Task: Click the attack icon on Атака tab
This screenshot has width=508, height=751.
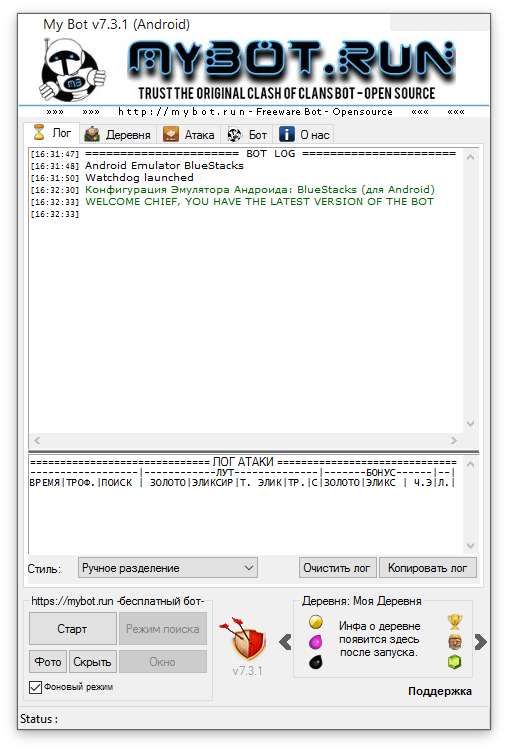Action: (170, 135)
